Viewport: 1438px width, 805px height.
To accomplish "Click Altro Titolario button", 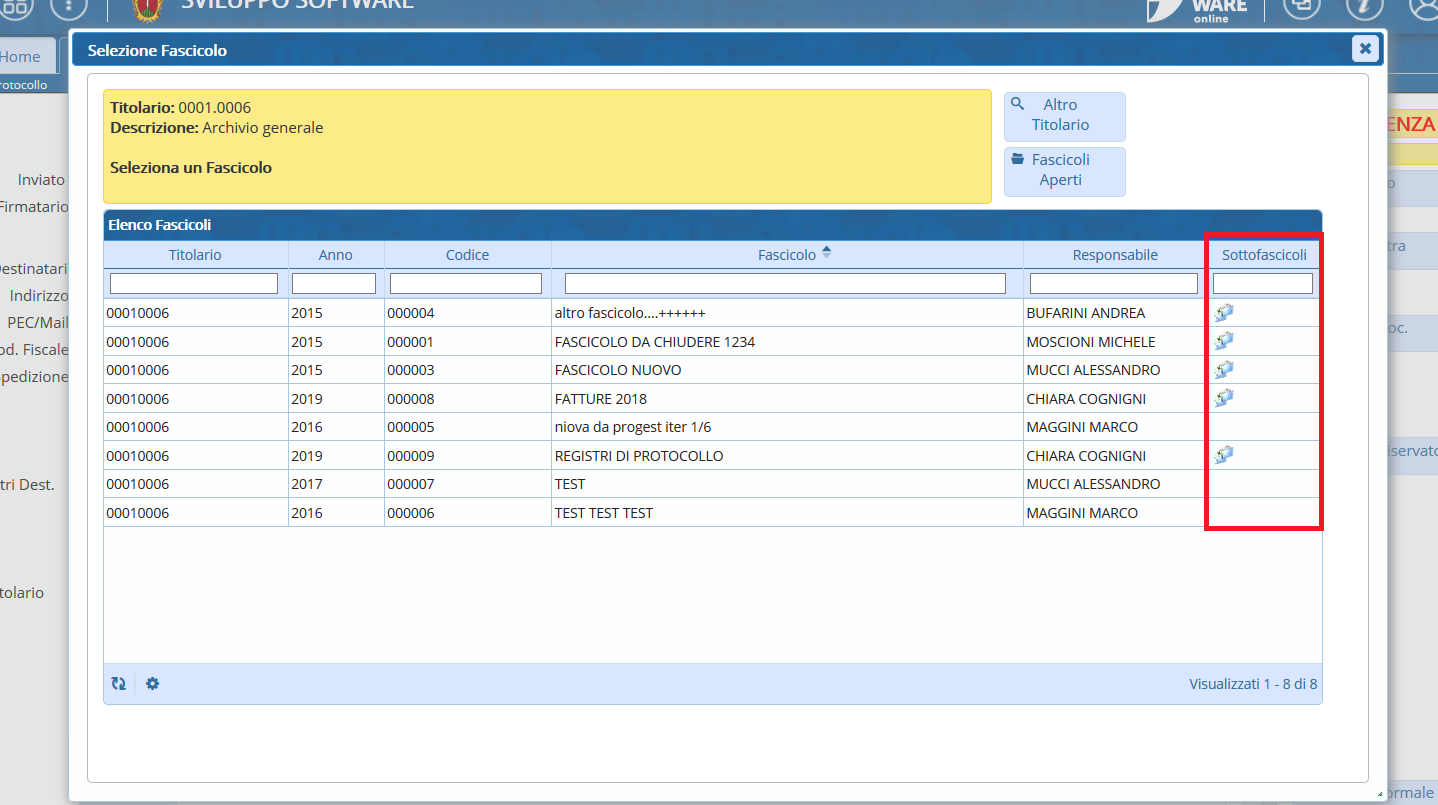I will pos(1064,116).
